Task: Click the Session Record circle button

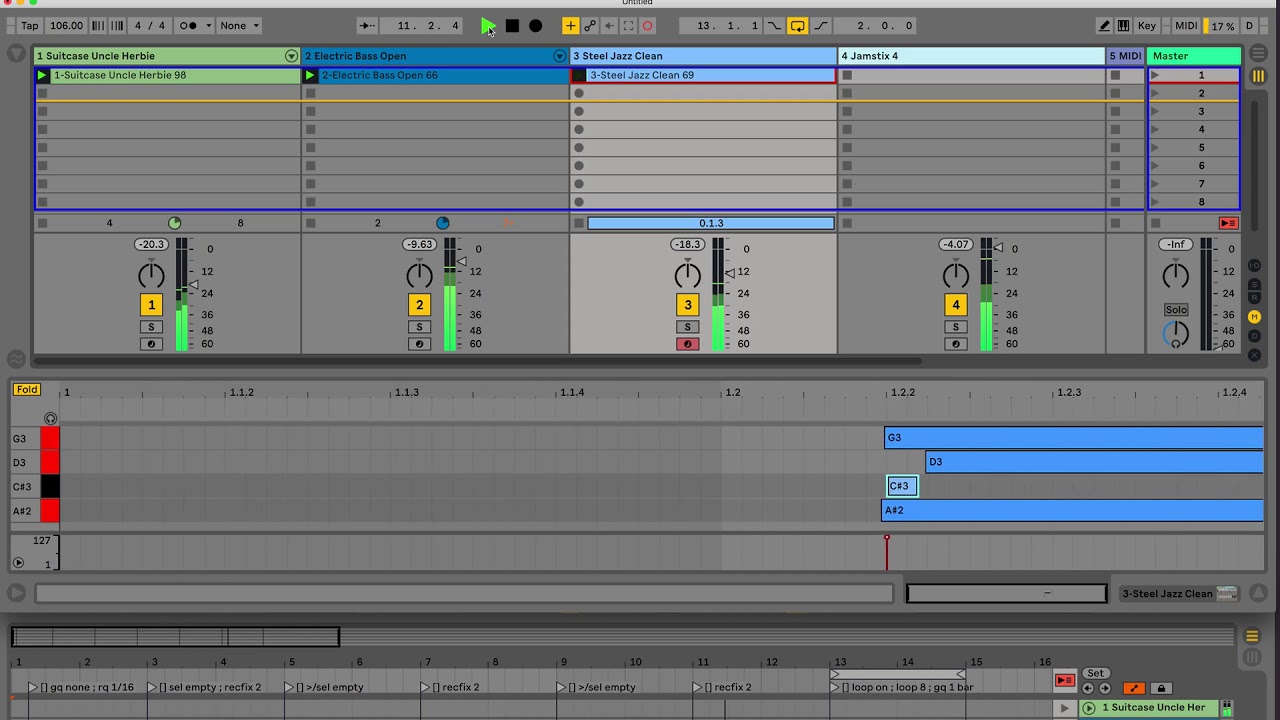Action: (x=647, y=26)
